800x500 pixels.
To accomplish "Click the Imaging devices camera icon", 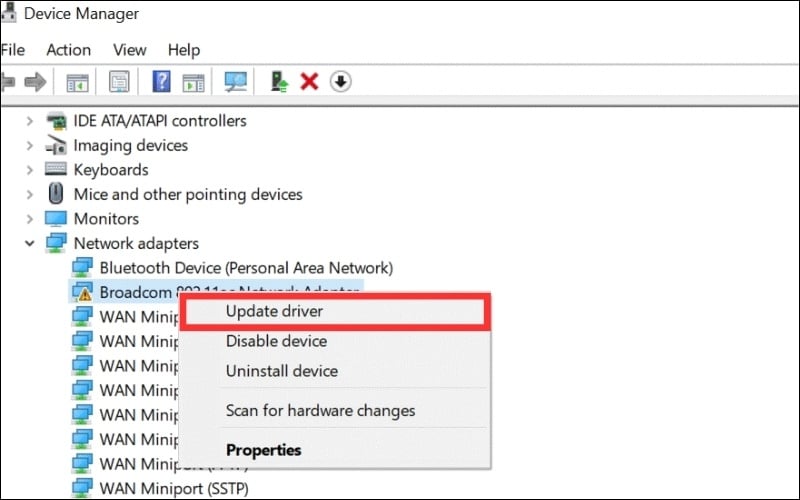I will point(56,145).
